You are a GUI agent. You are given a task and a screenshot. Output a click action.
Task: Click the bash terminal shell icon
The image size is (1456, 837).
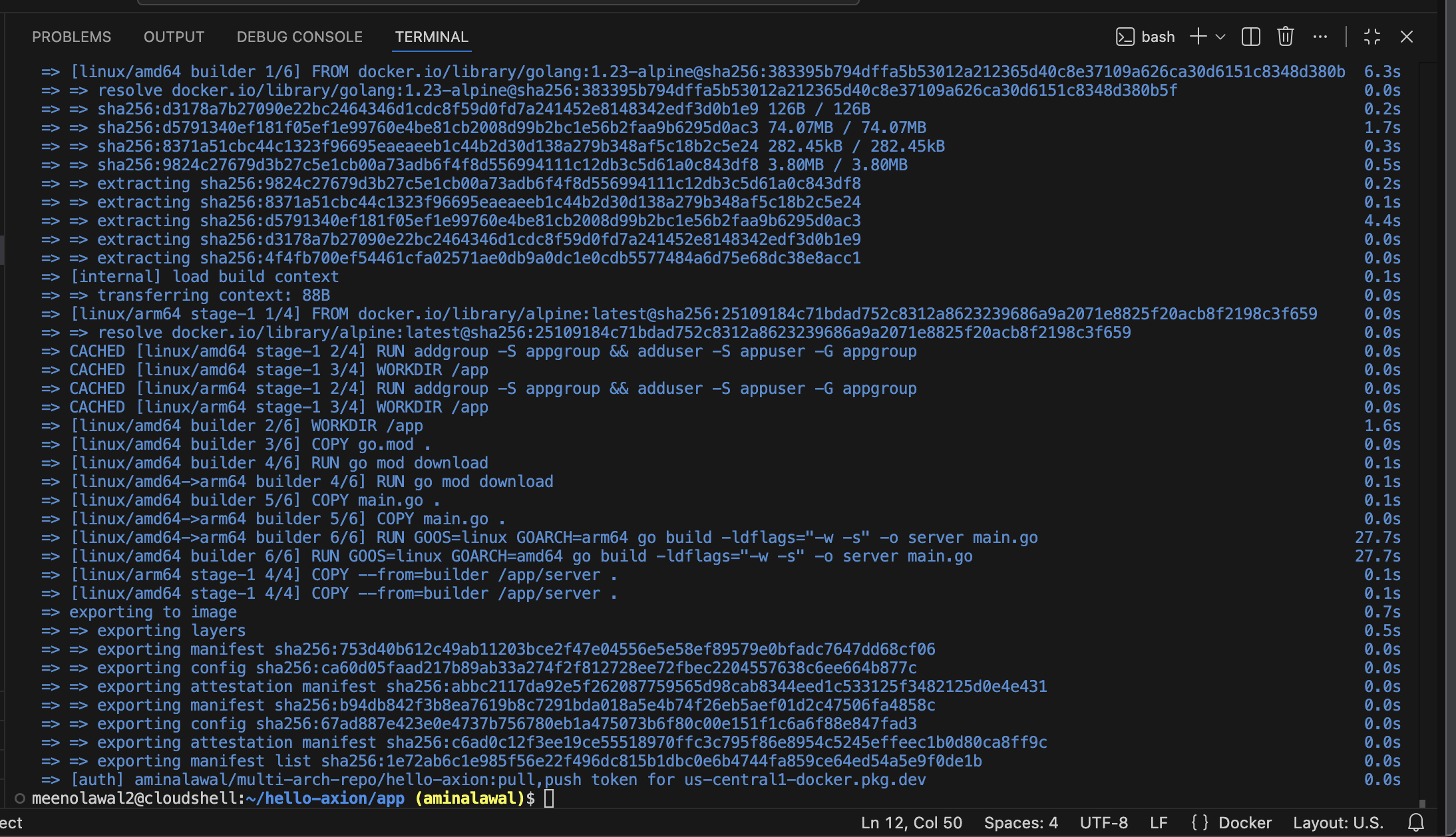click(x=1125, y=37)
